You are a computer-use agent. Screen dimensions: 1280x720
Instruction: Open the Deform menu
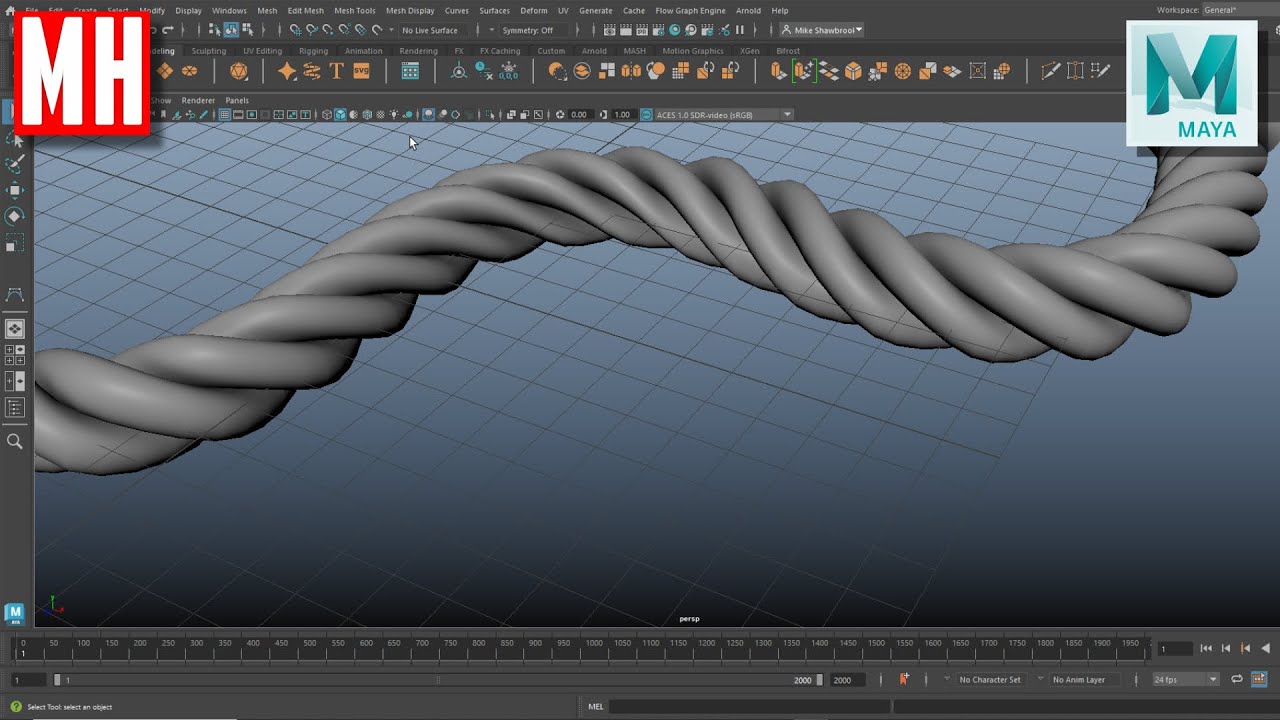pyautogui.click(x=534, y=10)
